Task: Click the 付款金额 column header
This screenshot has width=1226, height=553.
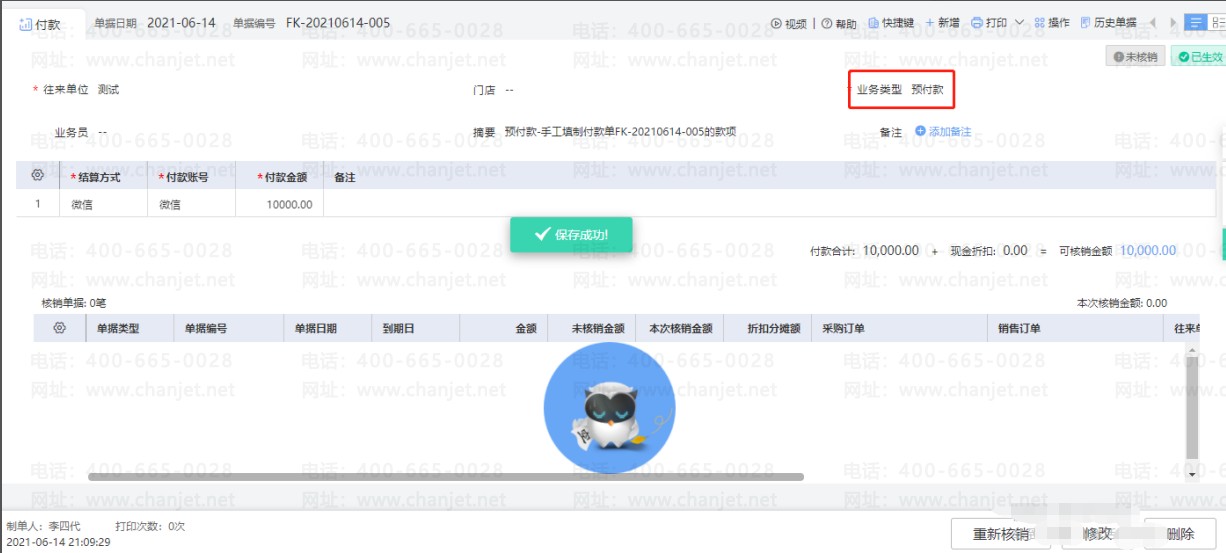Action: (x=279, y=177)
